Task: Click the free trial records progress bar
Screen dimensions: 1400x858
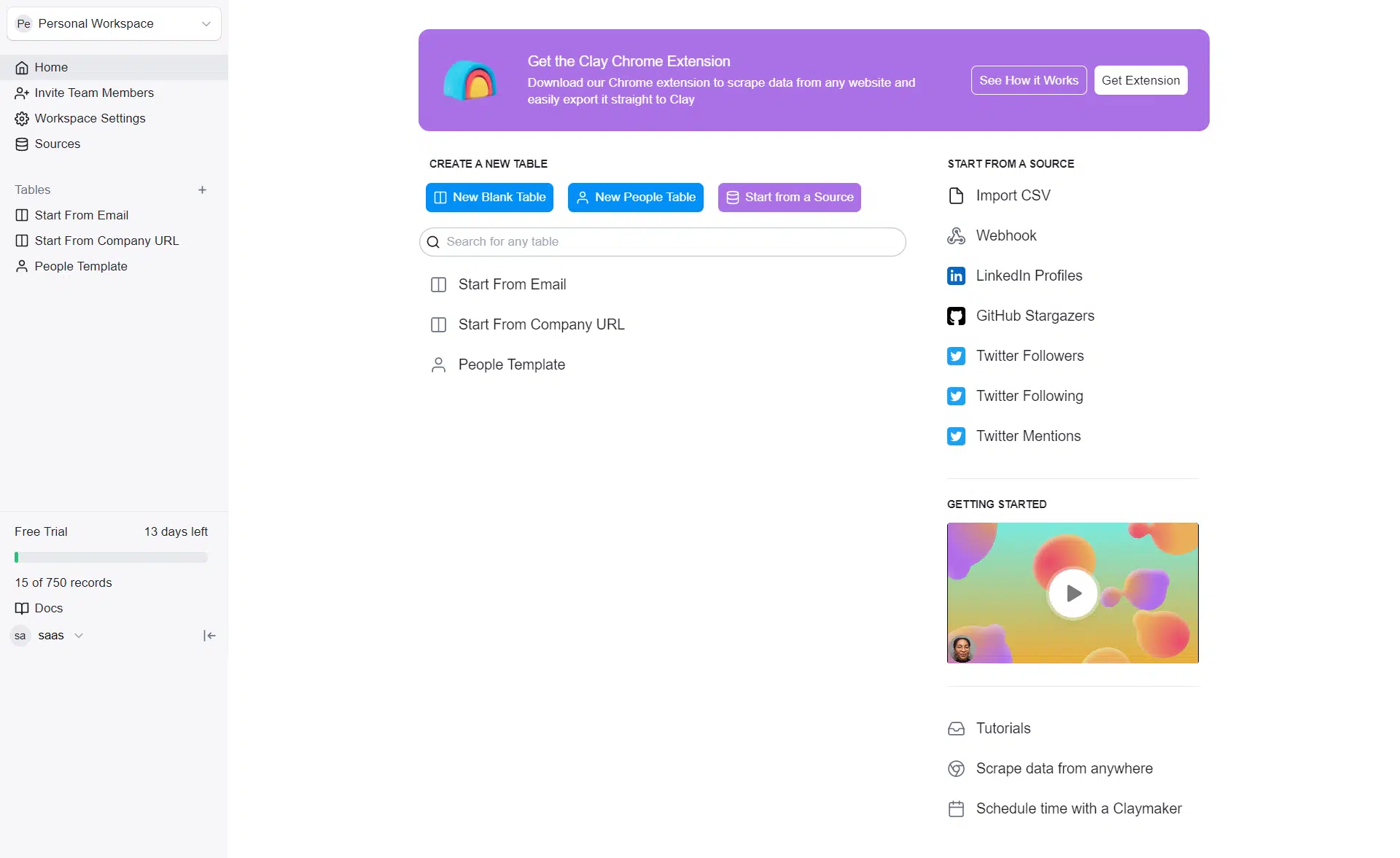Action: (111, 558)
